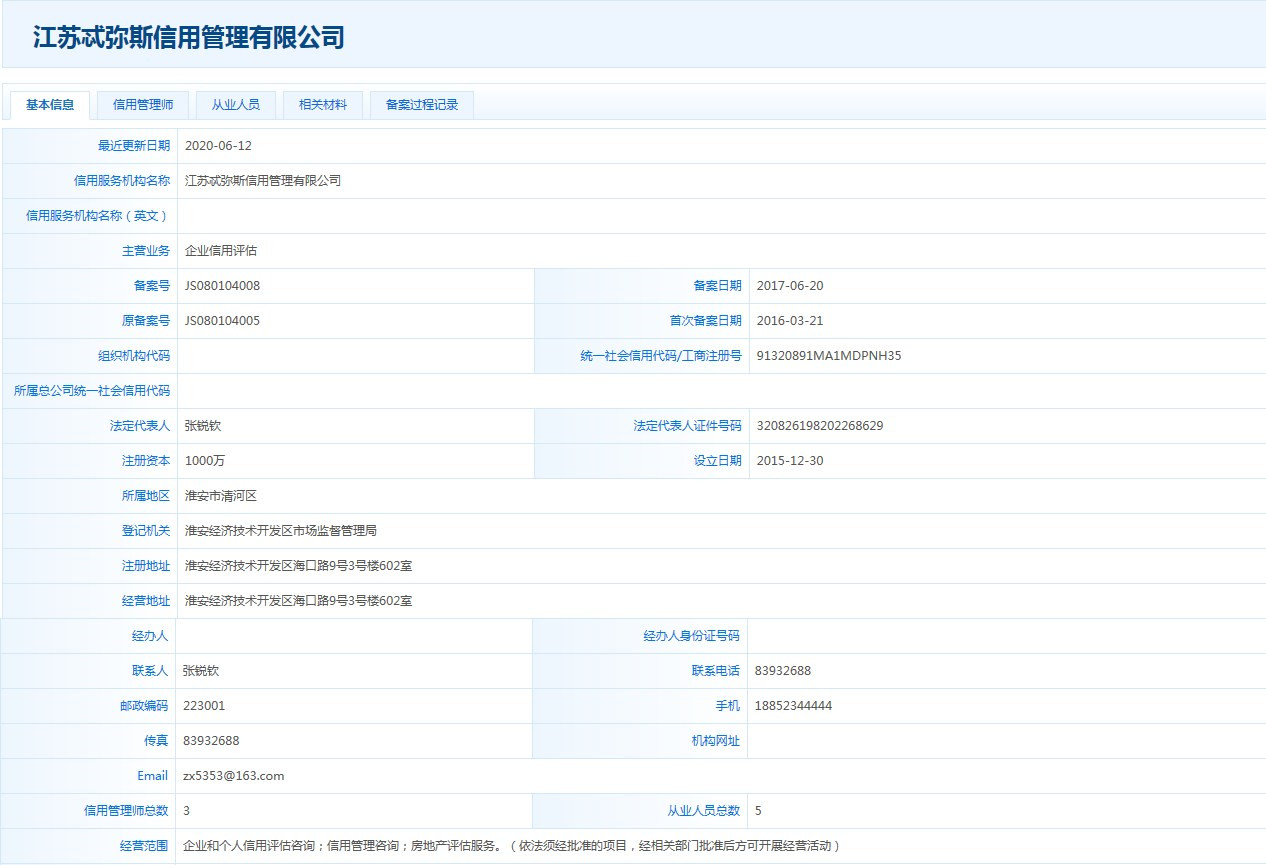Select the 信用服务机构名称 value 江苏忒弥斯信用管理有限公司

263,181
